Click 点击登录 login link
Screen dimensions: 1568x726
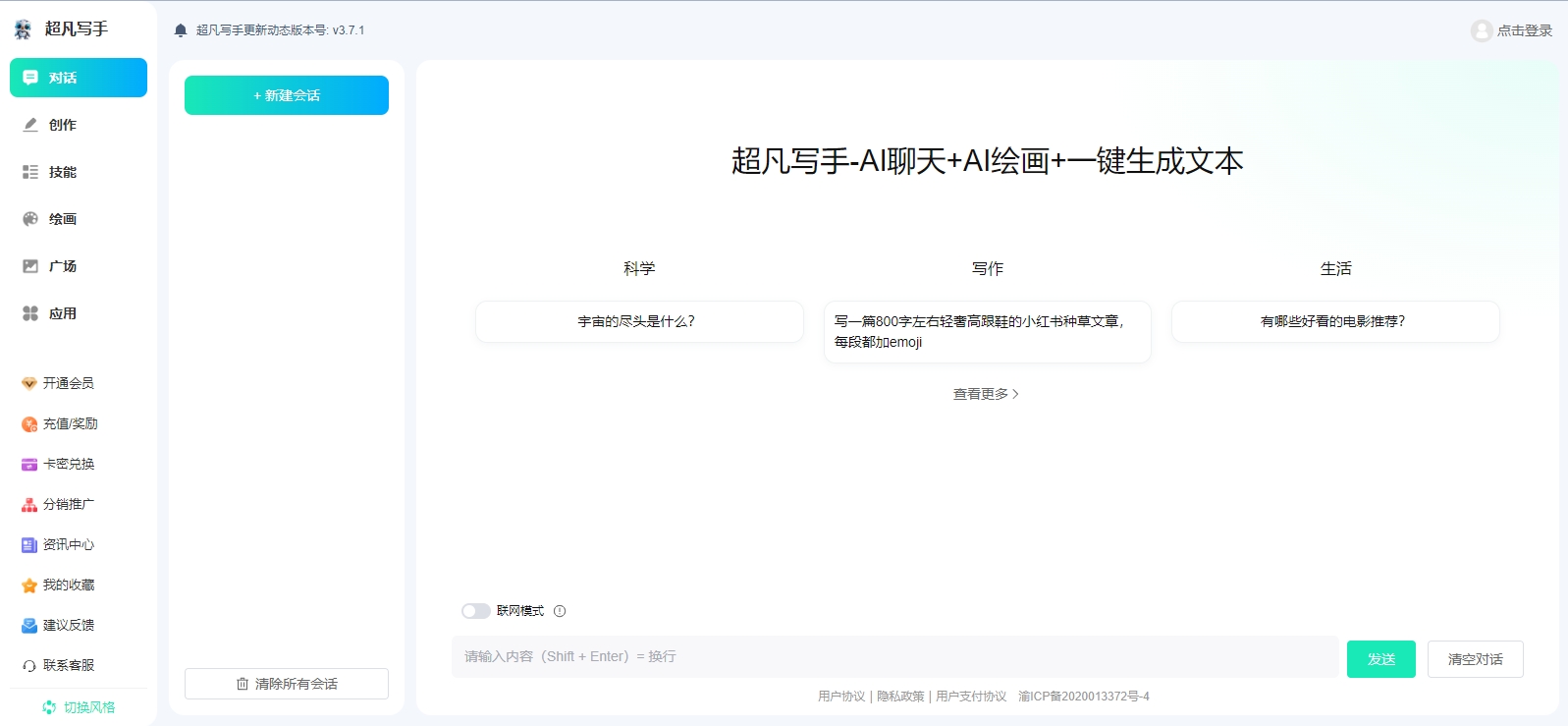coord(1525,30)
